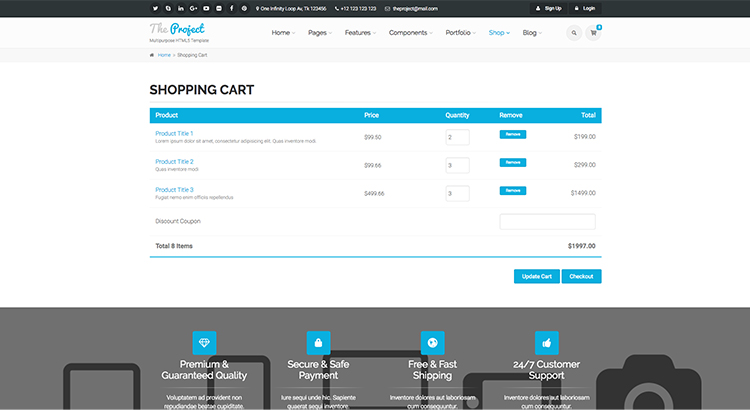Open the search icon button

pyautogui.click(x=574, y=33)
